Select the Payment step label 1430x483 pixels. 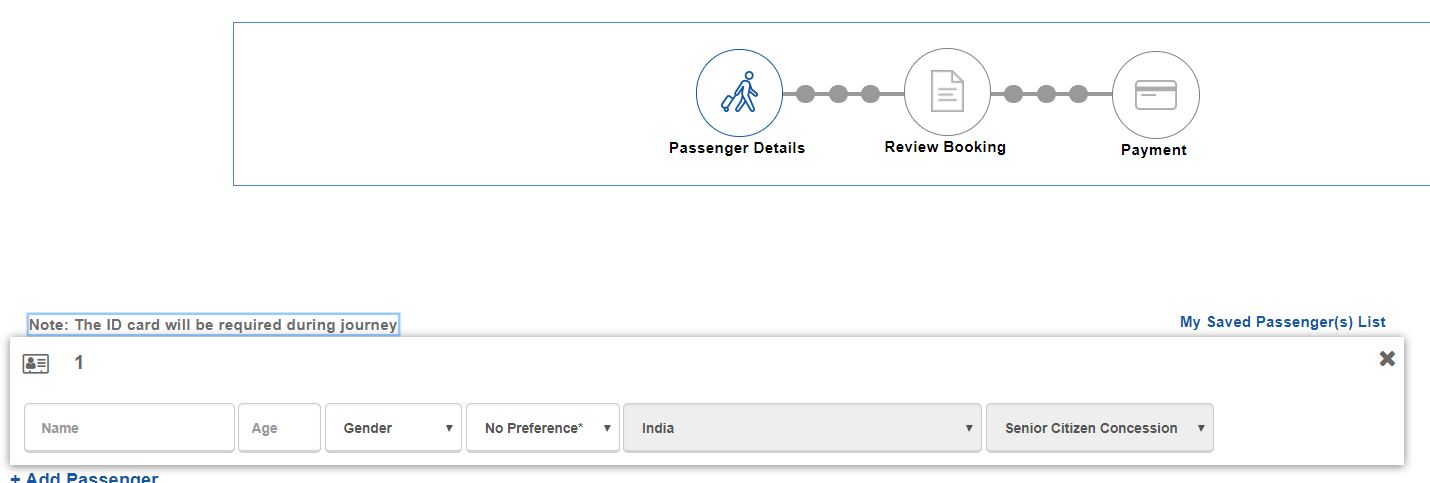point(1154,150)
